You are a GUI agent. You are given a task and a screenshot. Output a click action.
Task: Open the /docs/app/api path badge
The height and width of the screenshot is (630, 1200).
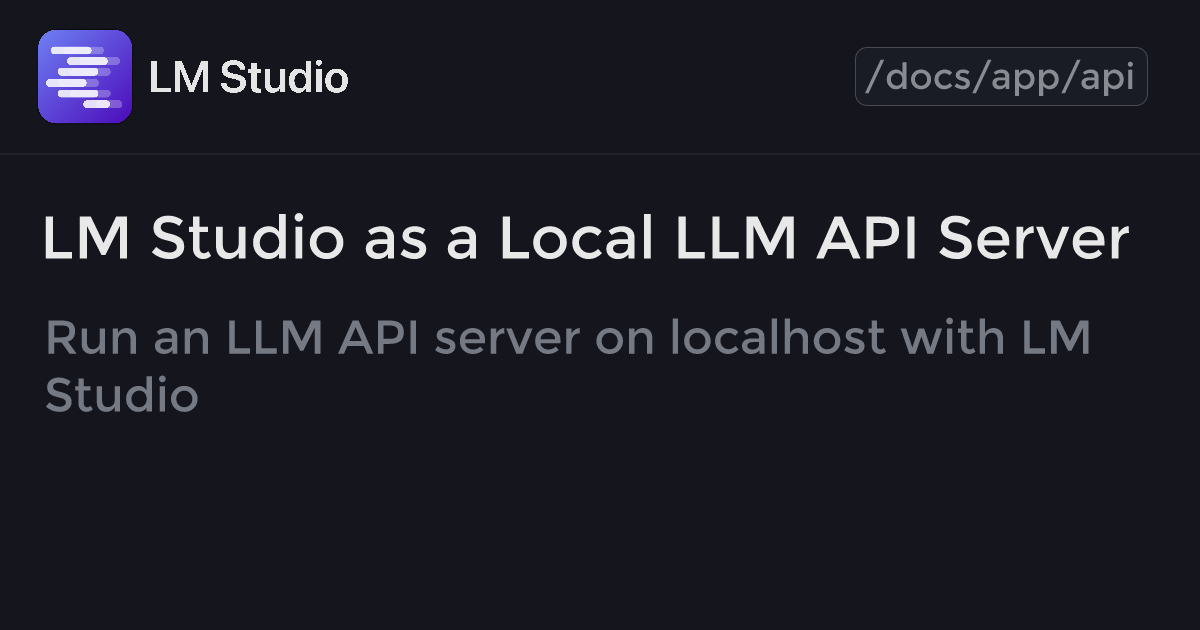(x=1001, y=77)
